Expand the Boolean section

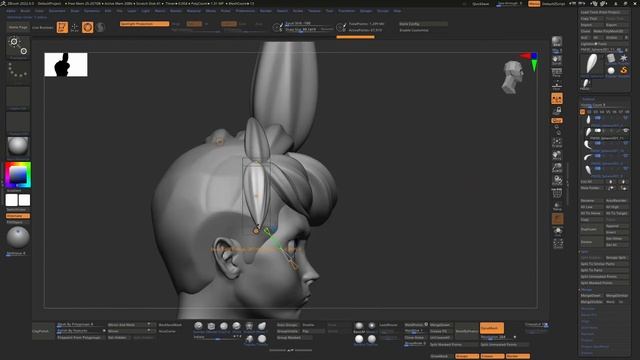588,309
